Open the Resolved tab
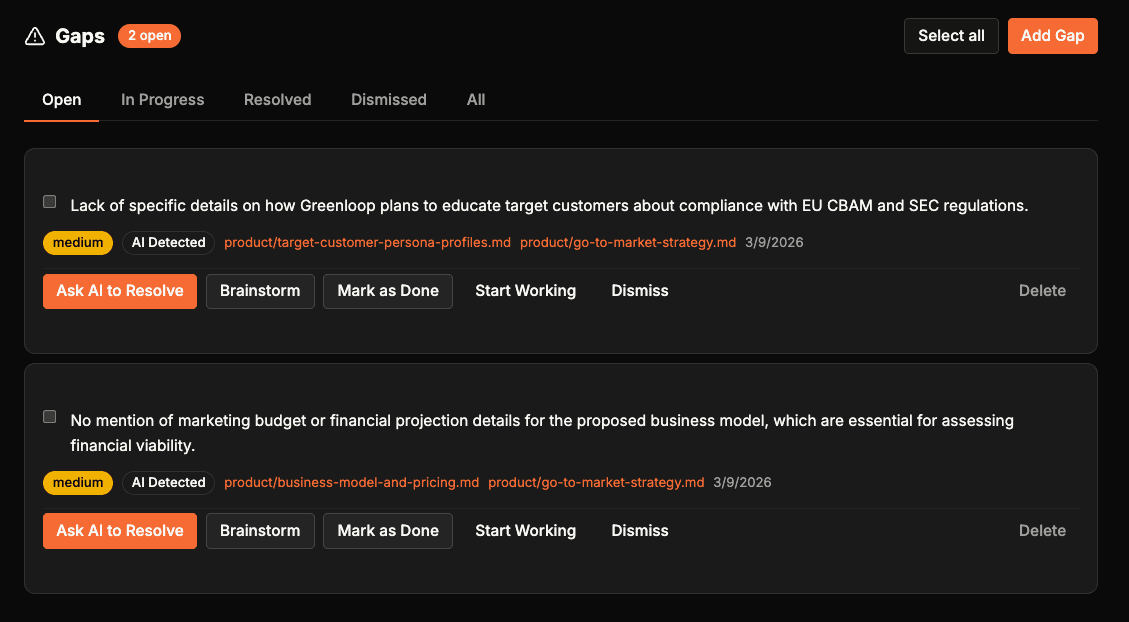This screenshot has width=1129, height=622. tap(277, 99)
